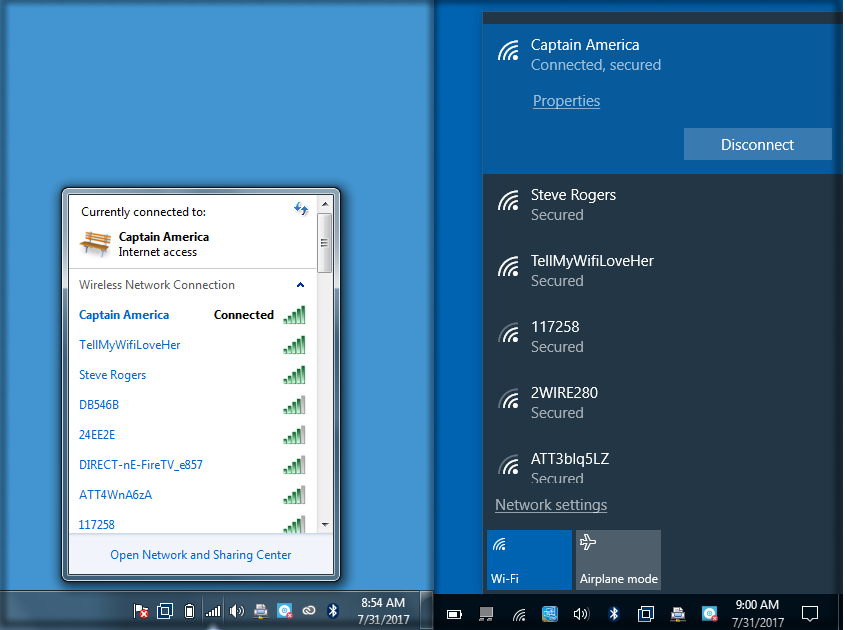The height and width of the screenshot is (630, 845).
Task: Click Windows 10 battery tray icon
Action: [x=454, y=613]
